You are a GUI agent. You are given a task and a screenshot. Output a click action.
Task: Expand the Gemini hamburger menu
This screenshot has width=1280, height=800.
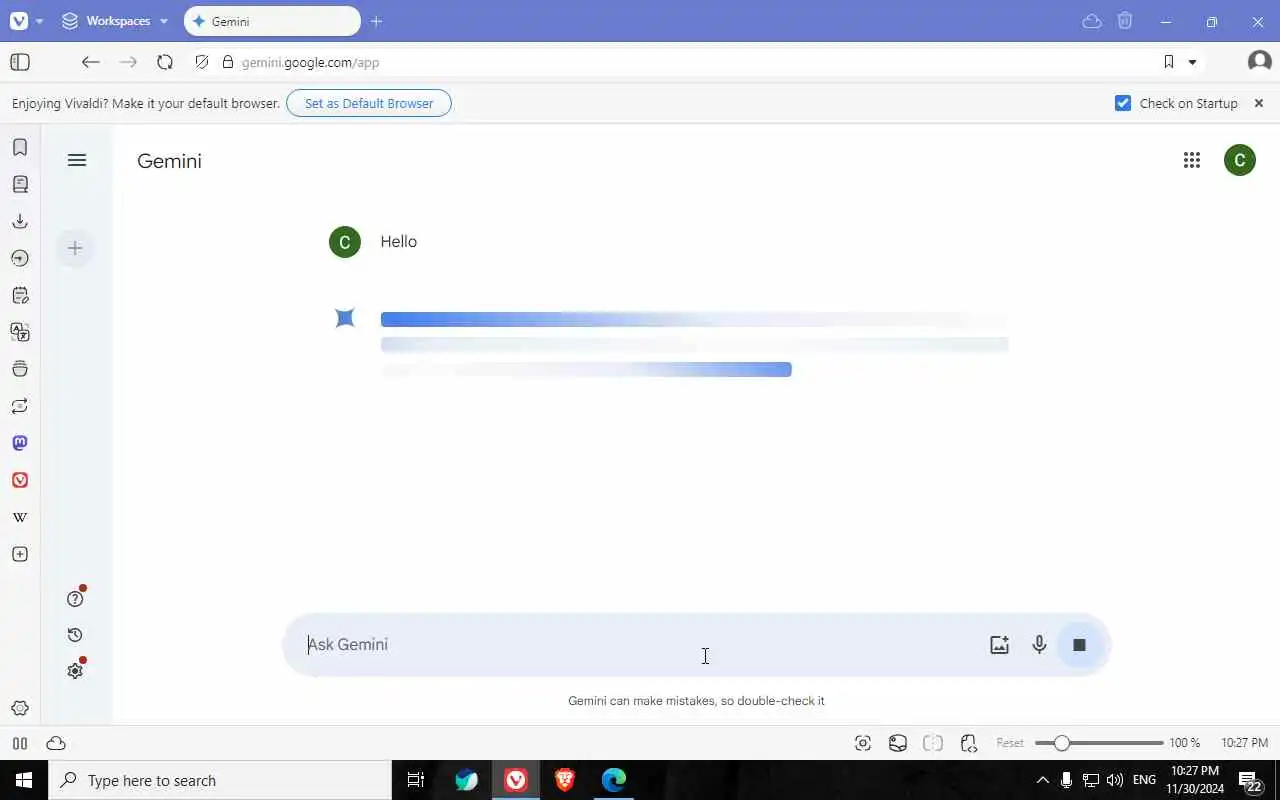tap(77, 160)
